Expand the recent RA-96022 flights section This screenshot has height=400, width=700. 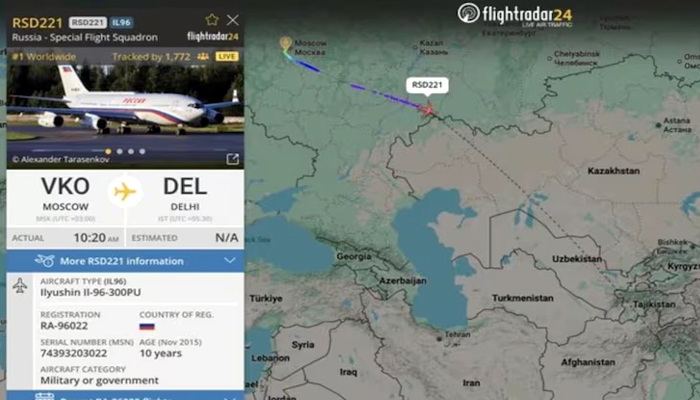[x=125, y=396]
